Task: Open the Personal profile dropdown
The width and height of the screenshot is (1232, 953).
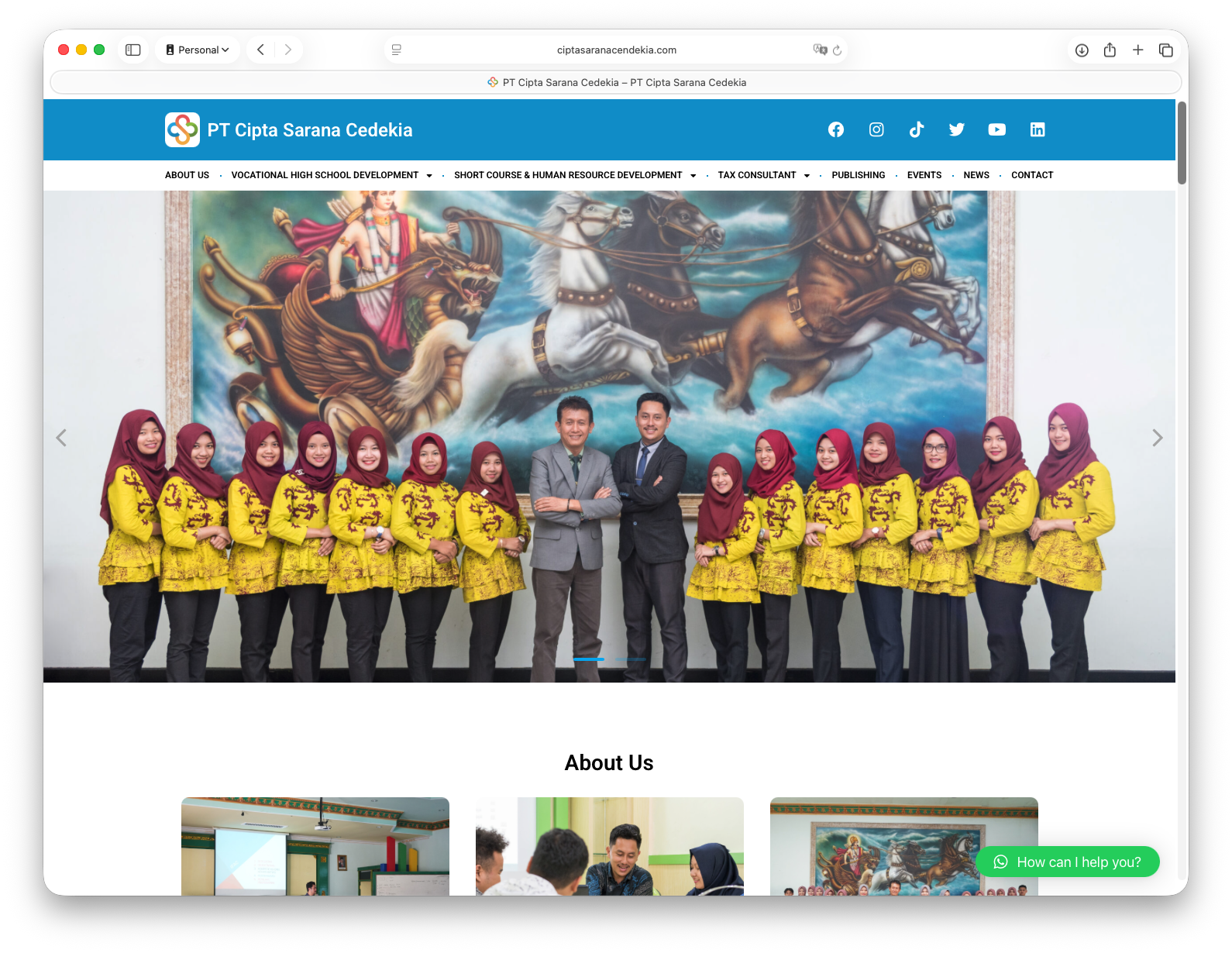Action: 198,50
